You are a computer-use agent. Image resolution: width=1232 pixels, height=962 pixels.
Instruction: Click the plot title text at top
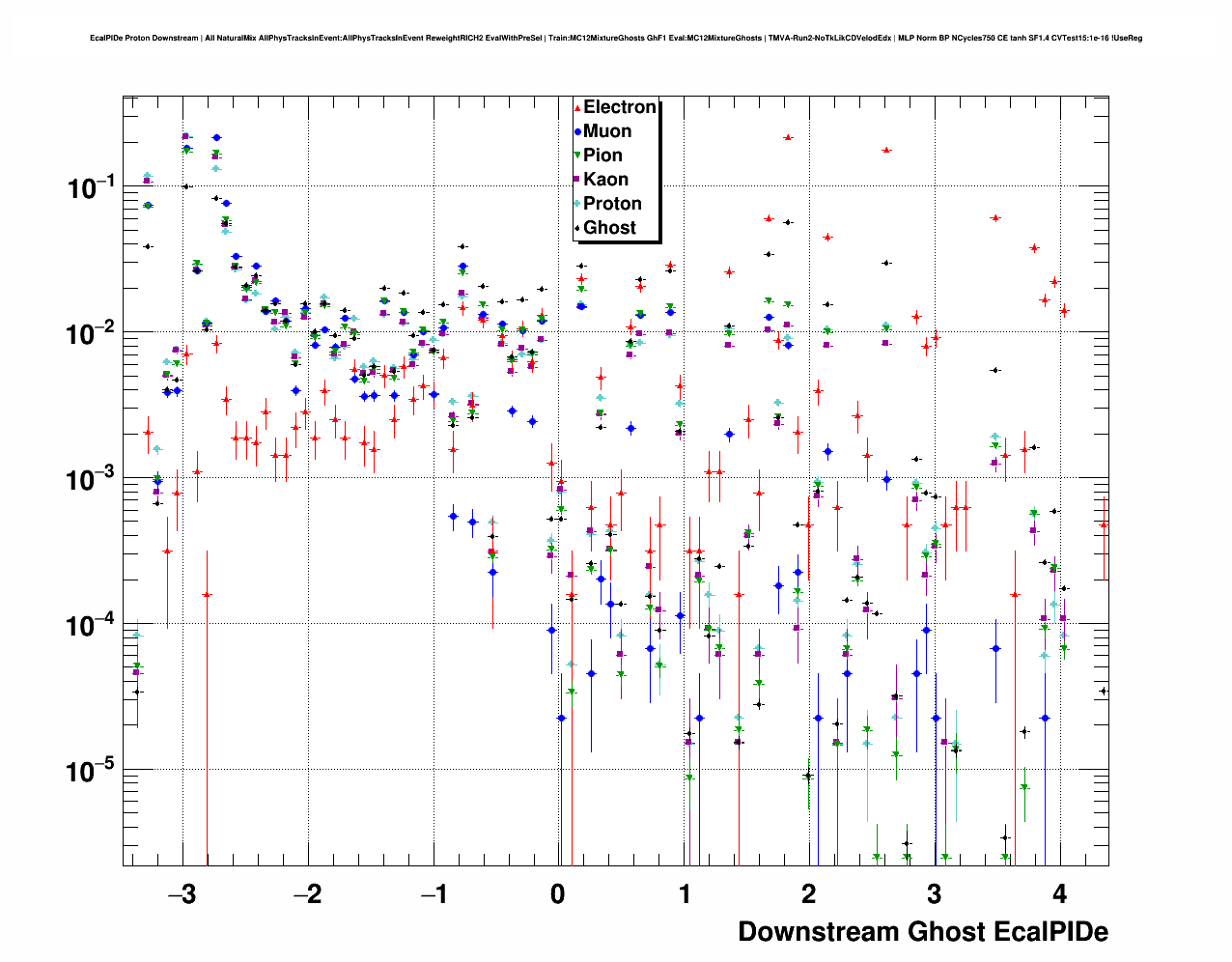[x=616, y=39]
